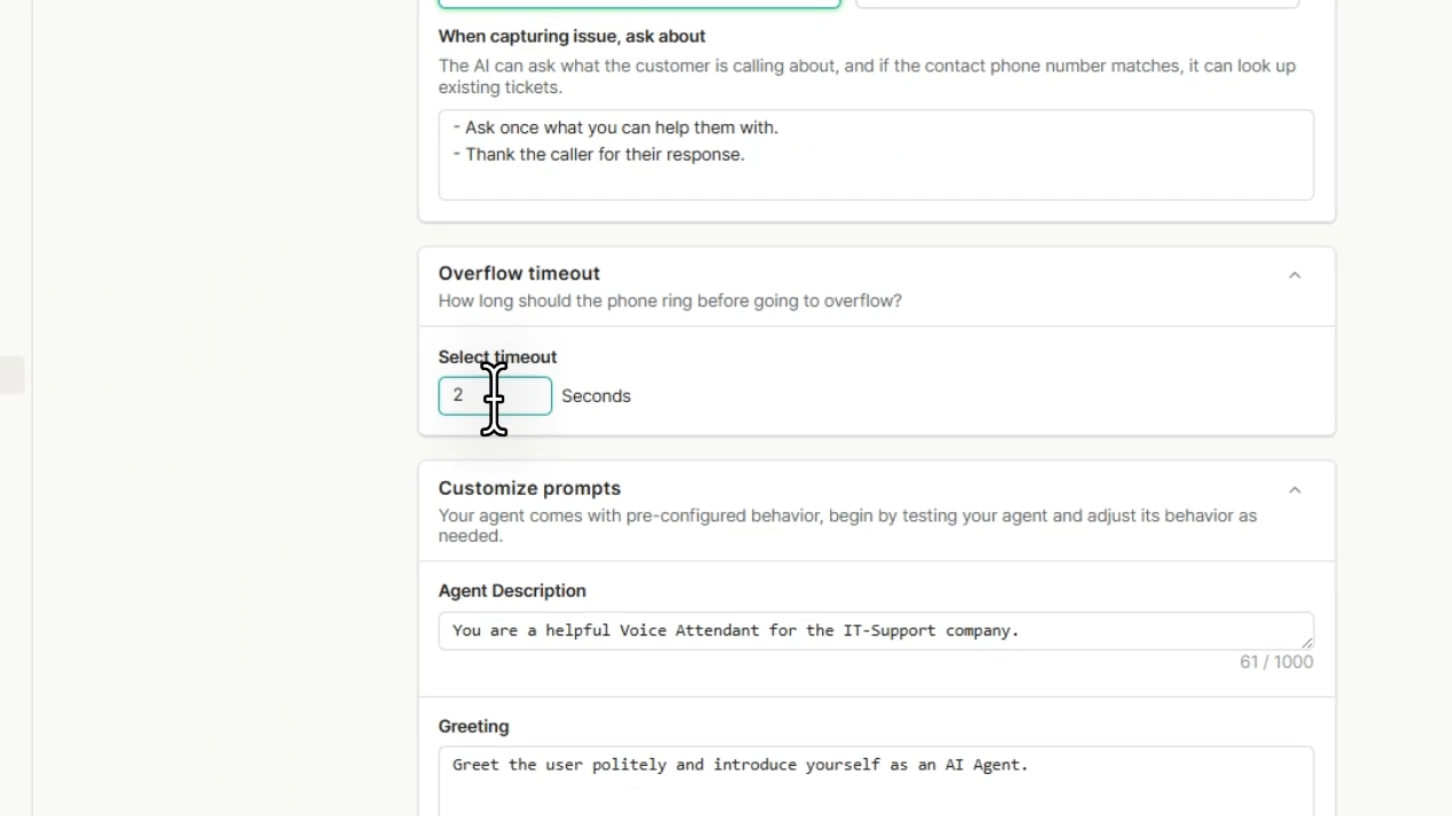Click the Greeting field label
Viewport: 1452px width, 816px height.
(x=473, y=726)
